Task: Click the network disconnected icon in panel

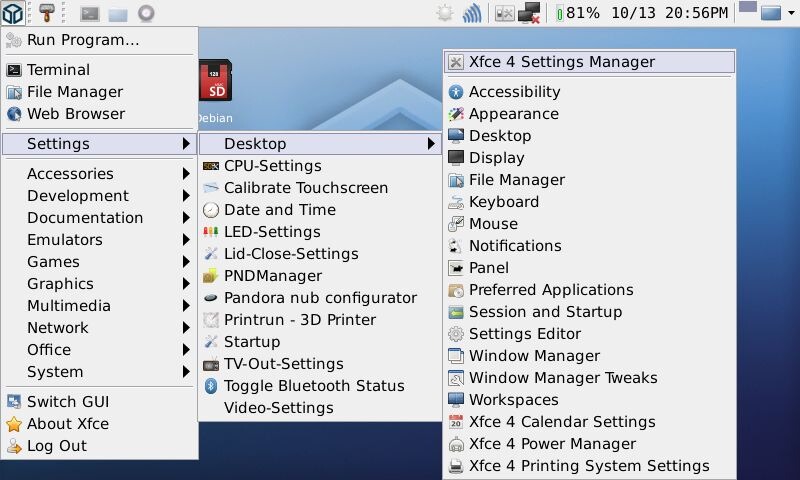Action: click(529, 13)
